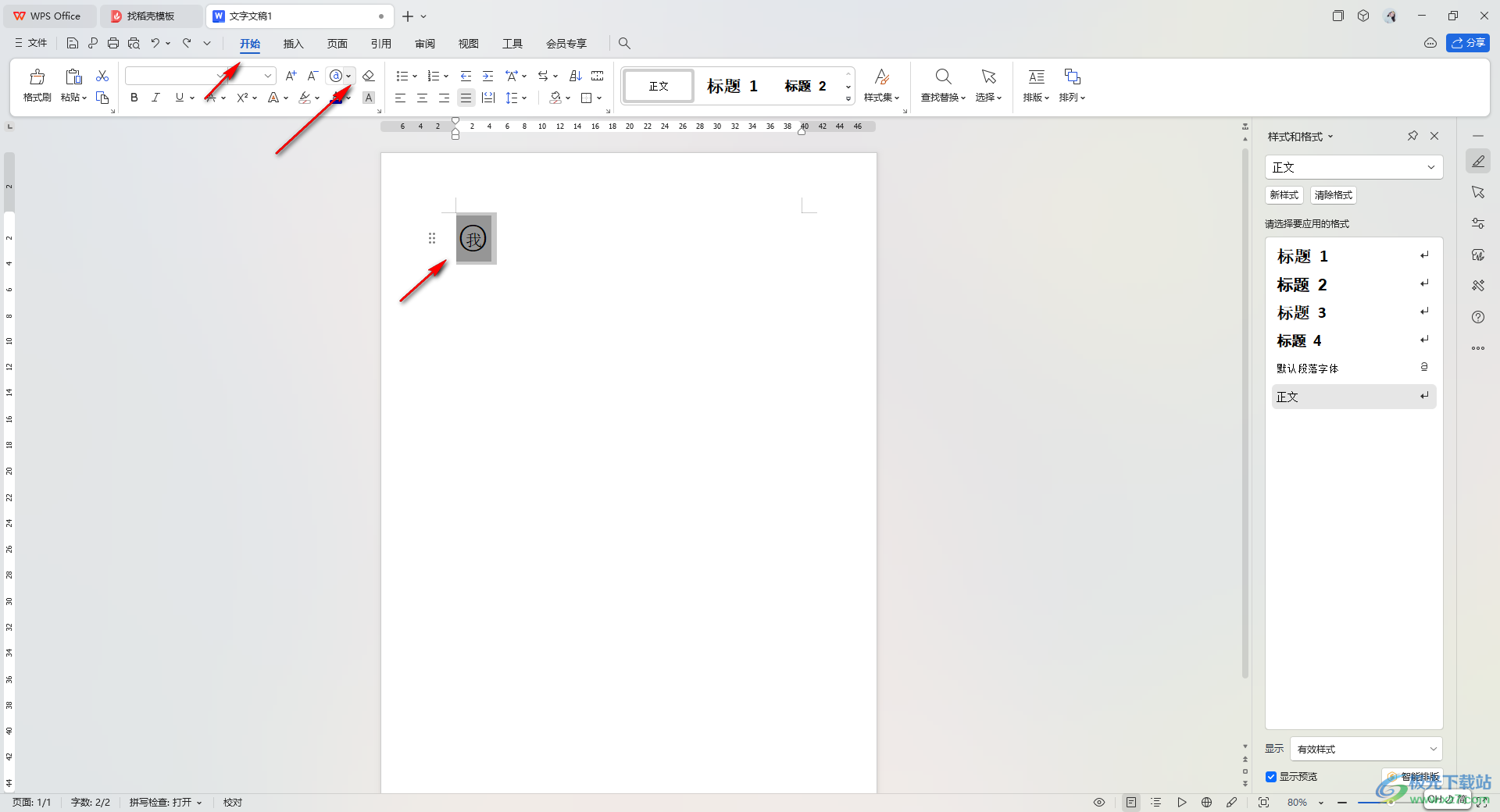Viewport: 1500px width, 812px height.
Task: Click the Character shading A icon
Action: (x=369, y=98)
